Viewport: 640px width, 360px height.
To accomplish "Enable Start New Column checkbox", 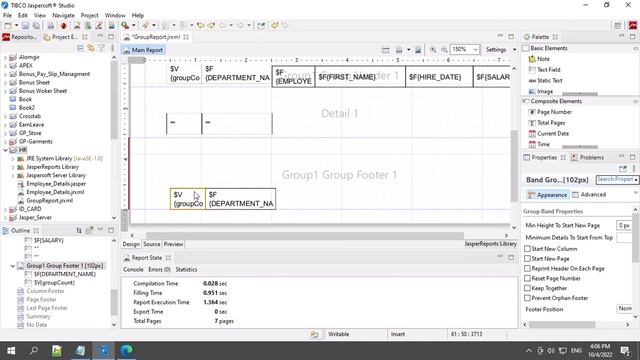I will click(527, 249).
